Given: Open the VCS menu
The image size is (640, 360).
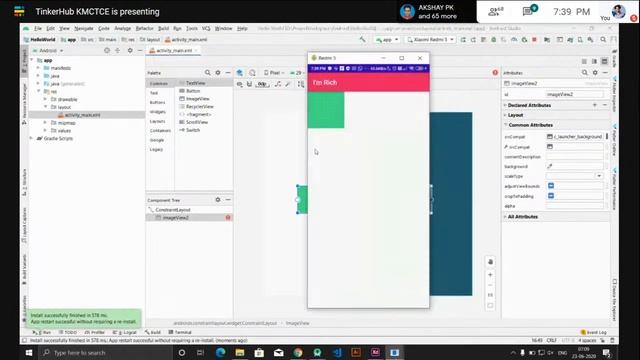Looking at the screenshot, I should (x=206, y=29).
